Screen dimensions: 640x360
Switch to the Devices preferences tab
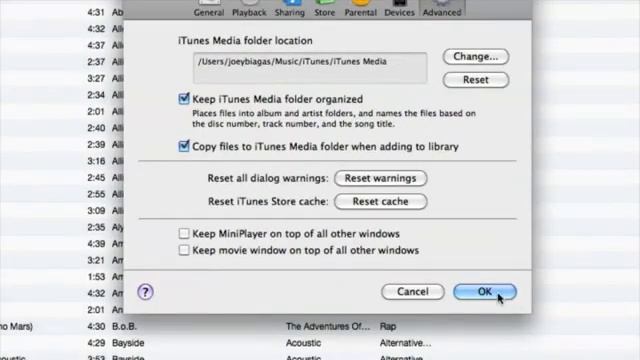click(x=399, y=9)
